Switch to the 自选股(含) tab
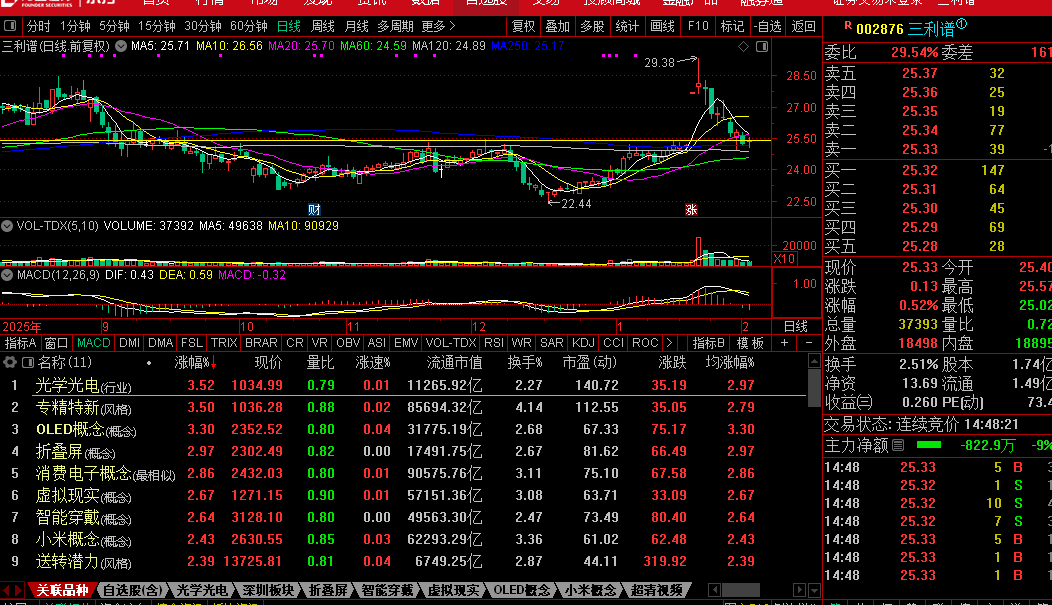The height and width of the screenshot is (605, 1052). [132, 590]
